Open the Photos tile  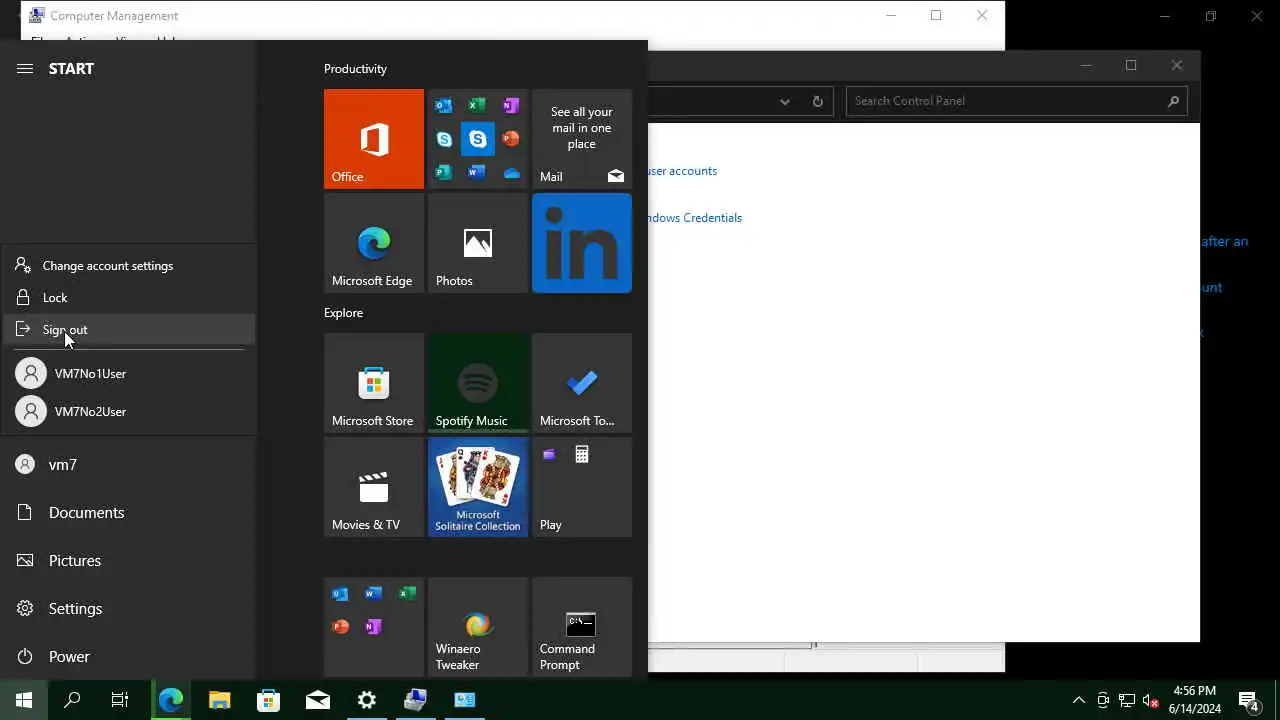[478, 243]
